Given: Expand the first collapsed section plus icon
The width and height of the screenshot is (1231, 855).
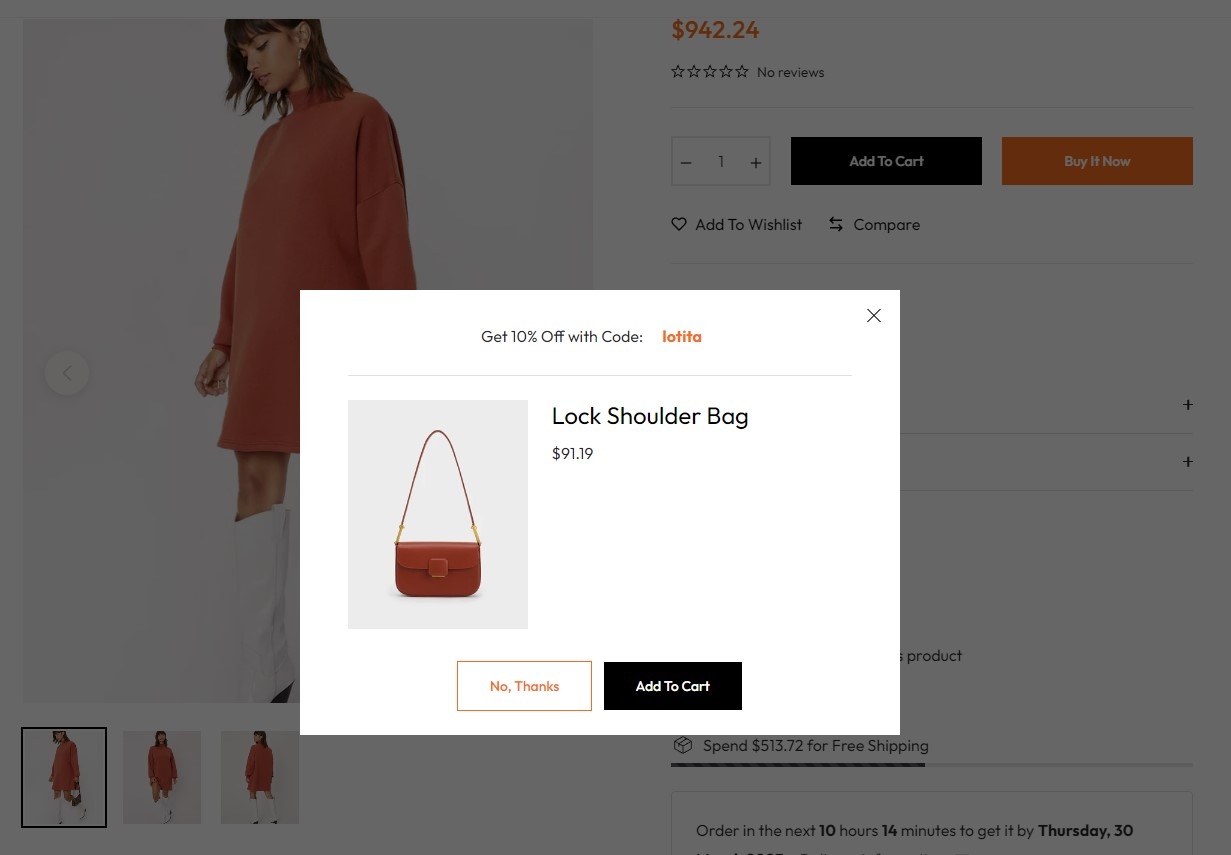Looking at the screenshot, I should coord(1188,405).
